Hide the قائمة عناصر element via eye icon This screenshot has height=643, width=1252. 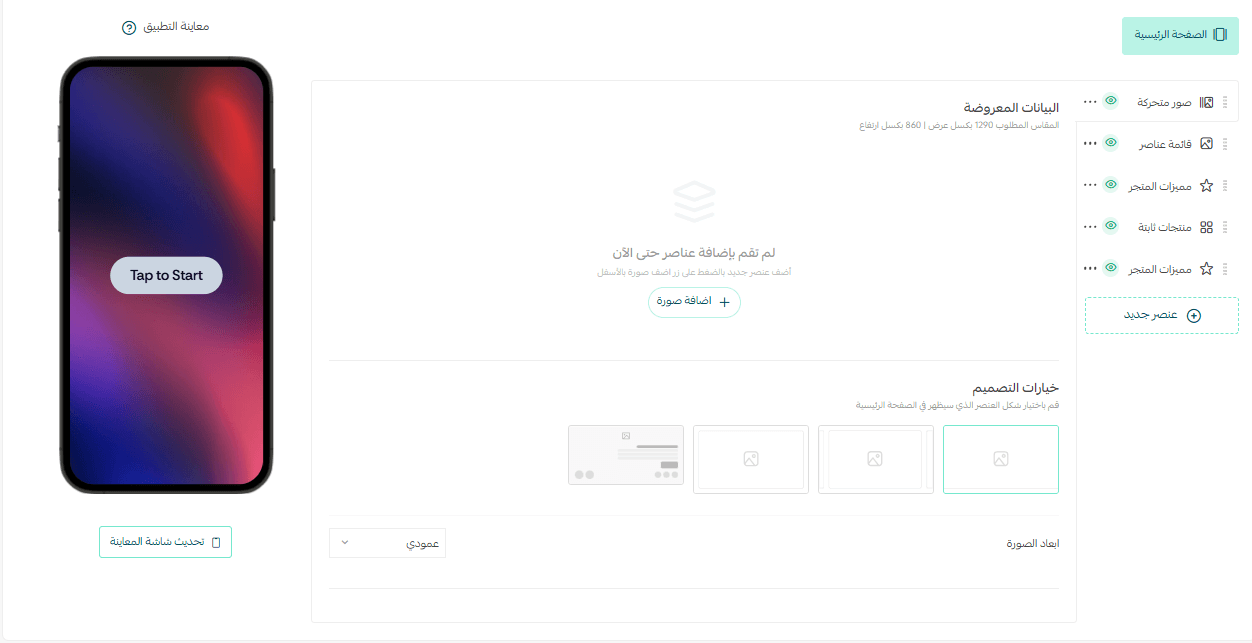coord(1110,143)
